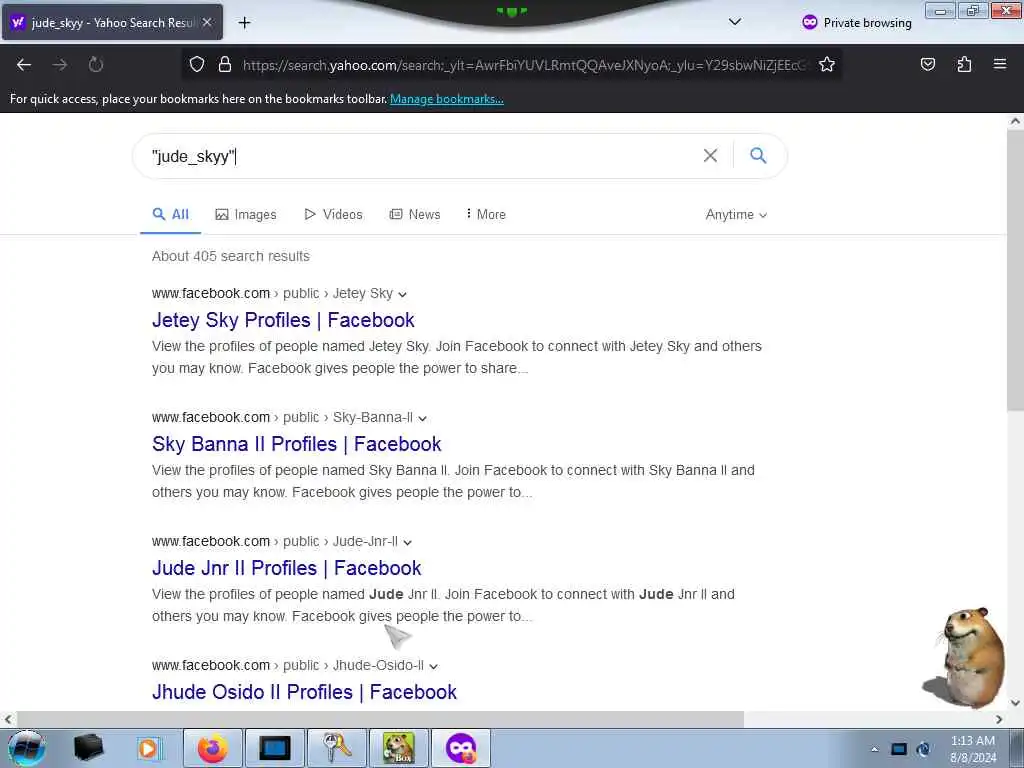Image resolution: width=1024 pixels, height=768 pixels.
Task: Open Jhude Osido II Profiles Facebook result
Action: (x=304, y=692)
